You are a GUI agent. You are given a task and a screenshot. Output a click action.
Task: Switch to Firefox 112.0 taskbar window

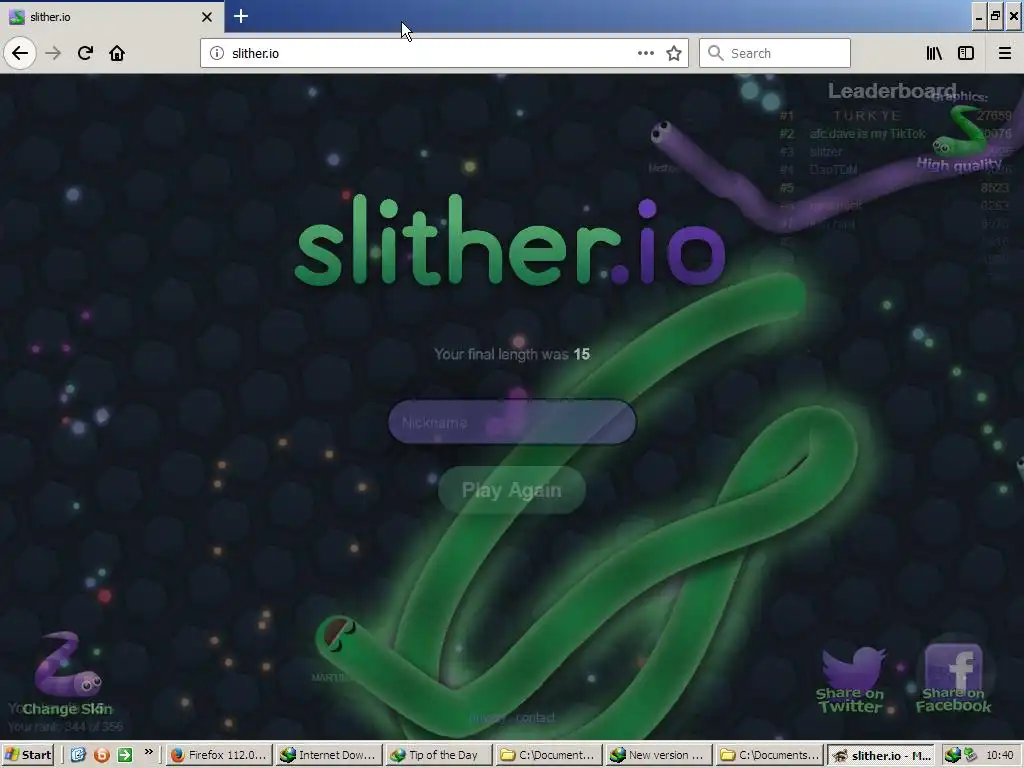click(x=219, y=755)
